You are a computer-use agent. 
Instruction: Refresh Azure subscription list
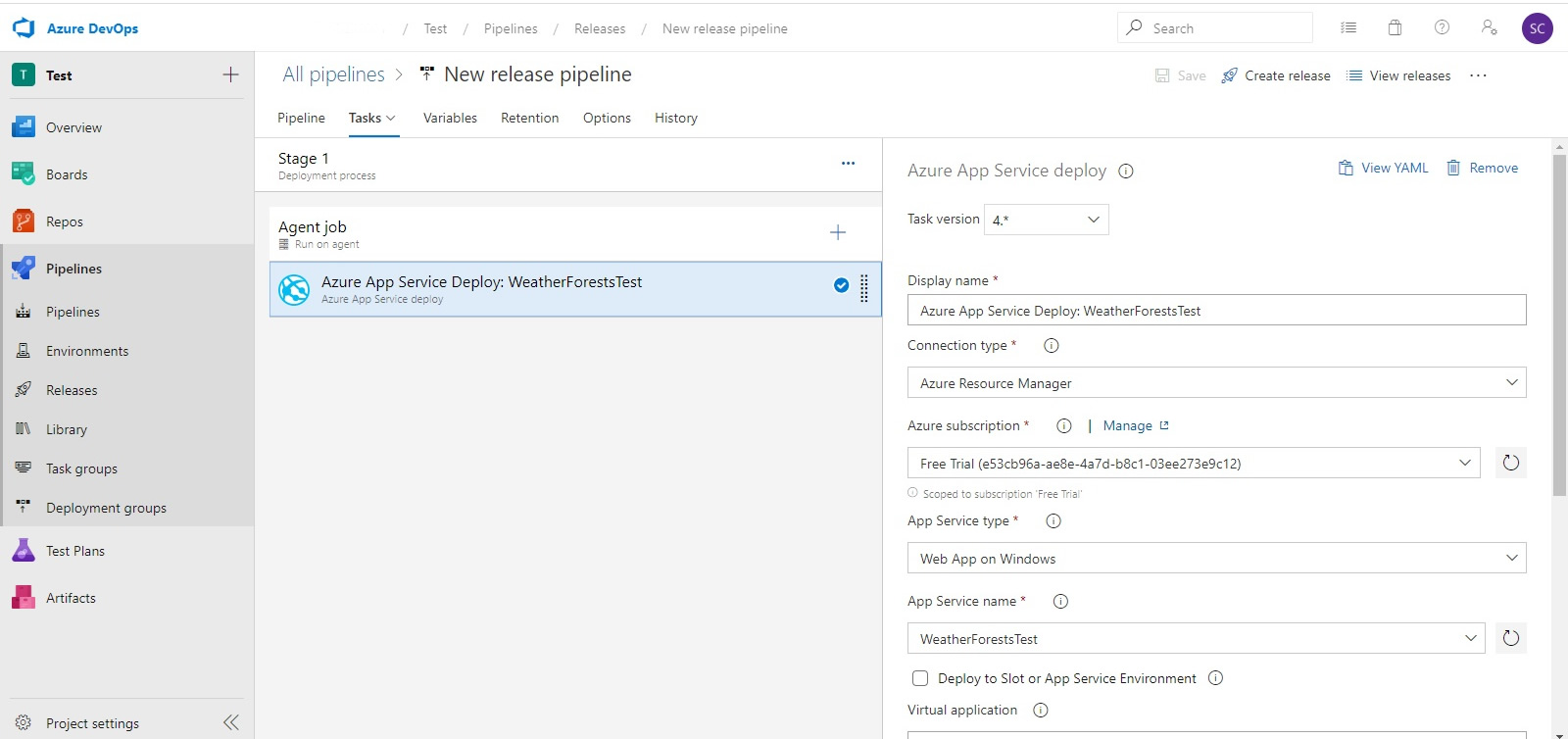point(1511,463)
